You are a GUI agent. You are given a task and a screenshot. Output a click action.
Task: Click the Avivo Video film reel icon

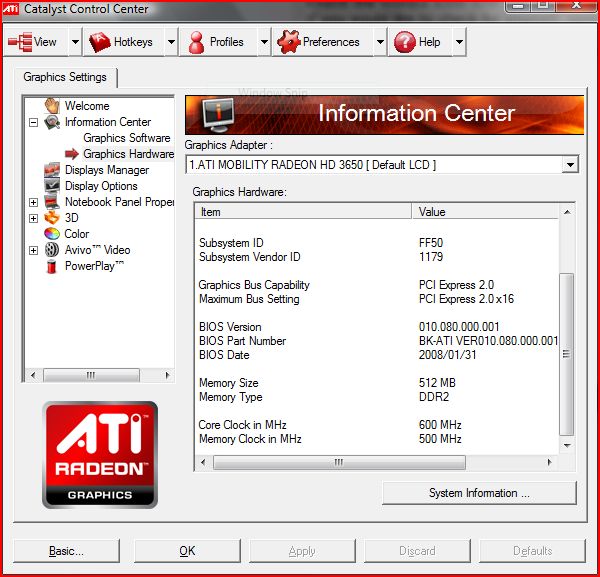point(52,250)
